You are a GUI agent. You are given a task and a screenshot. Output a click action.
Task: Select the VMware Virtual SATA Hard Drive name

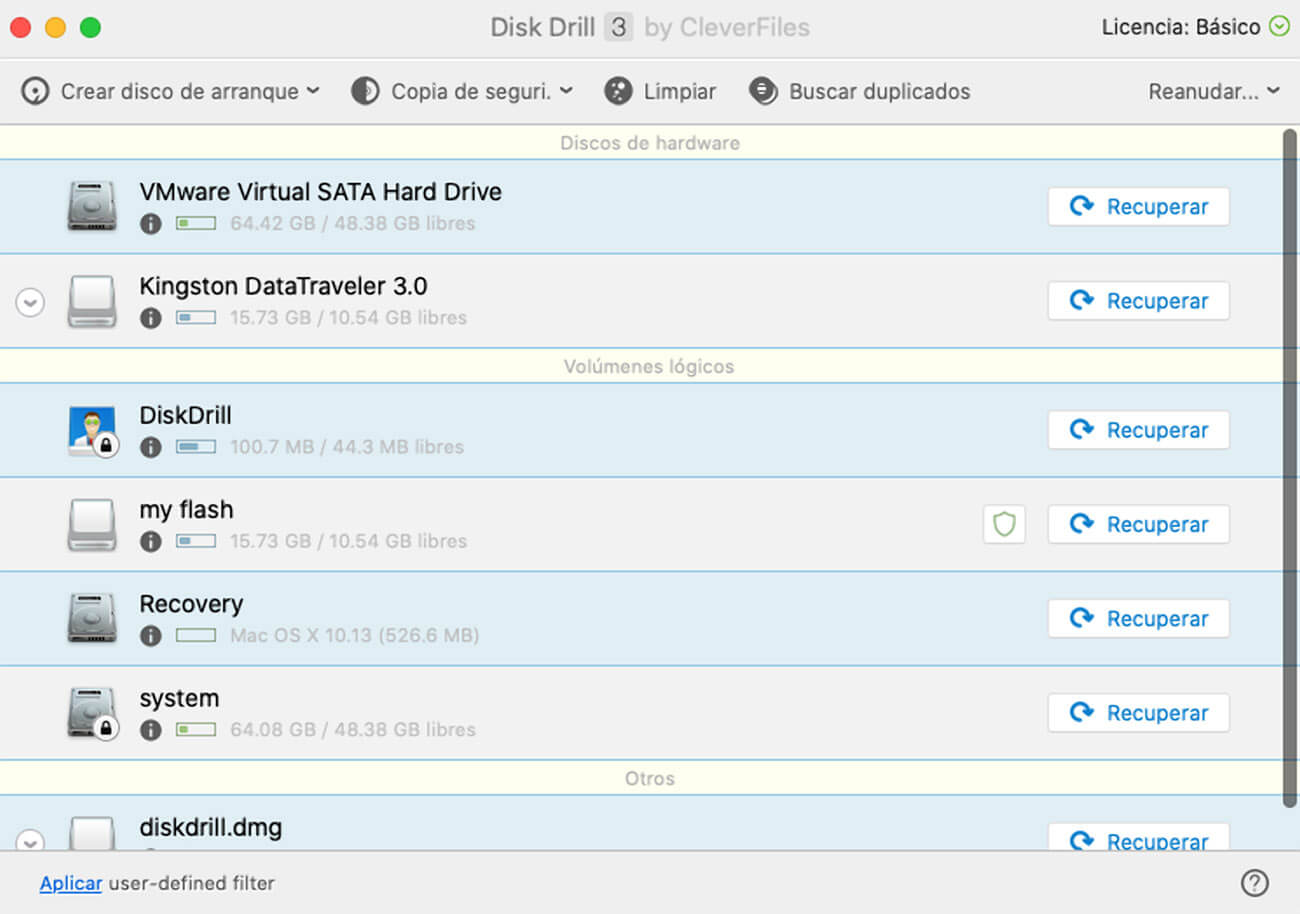pyautogui.click(x=320, y=192)
